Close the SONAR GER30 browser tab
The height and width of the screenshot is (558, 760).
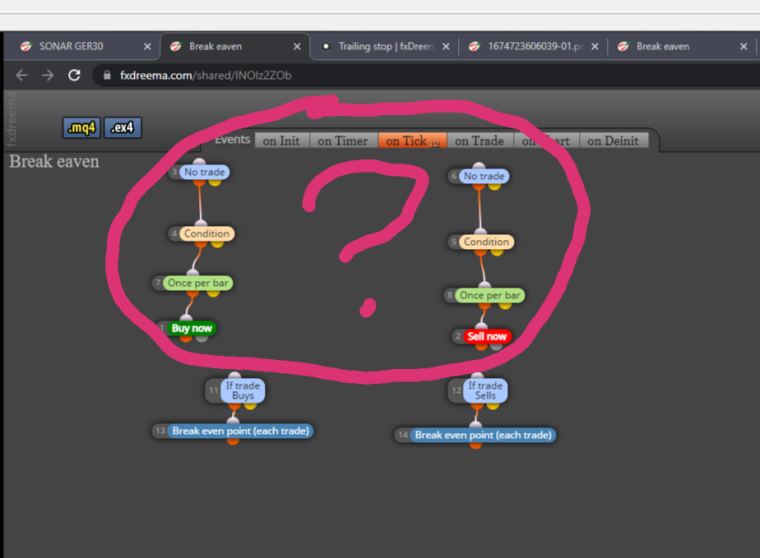pyautogui.click(x=147, y=47)
